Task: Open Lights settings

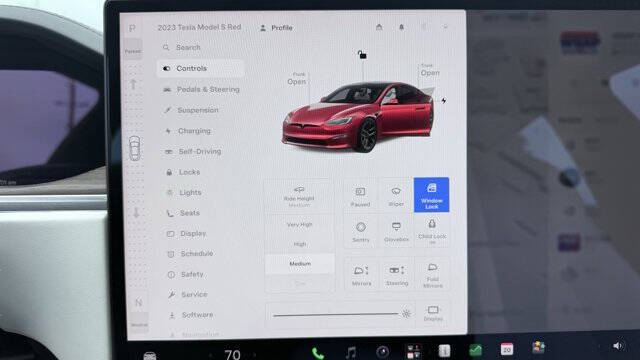Action: [x=184, y=193]
